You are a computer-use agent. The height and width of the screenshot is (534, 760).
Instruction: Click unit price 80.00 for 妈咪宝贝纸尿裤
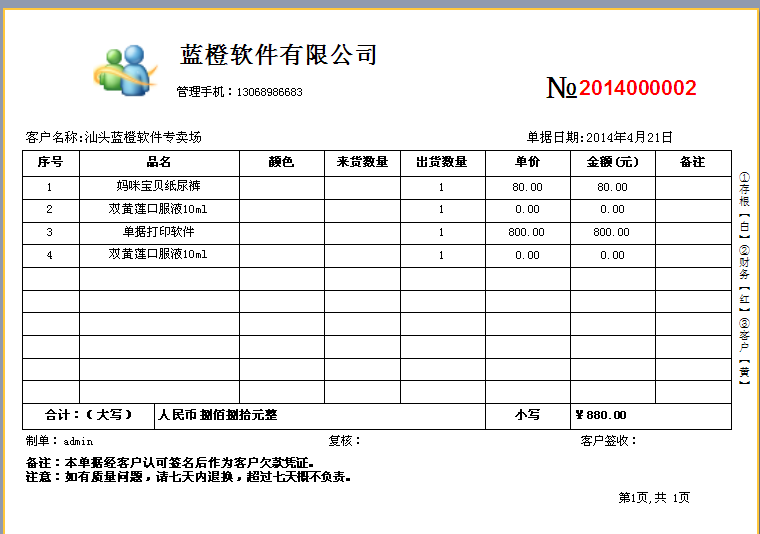527,188
